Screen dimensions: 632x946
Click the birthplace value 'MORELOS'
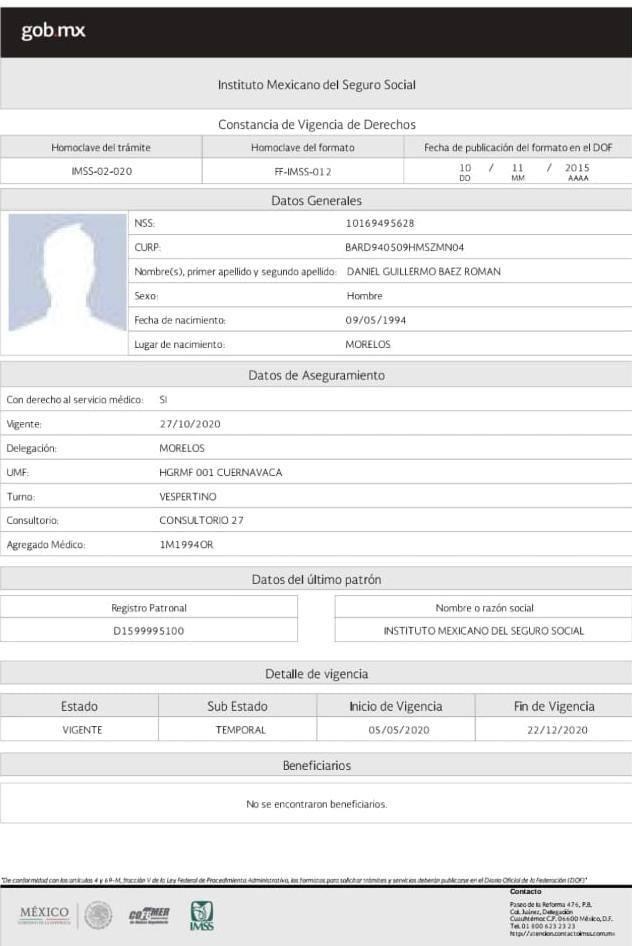coord(368,344)
